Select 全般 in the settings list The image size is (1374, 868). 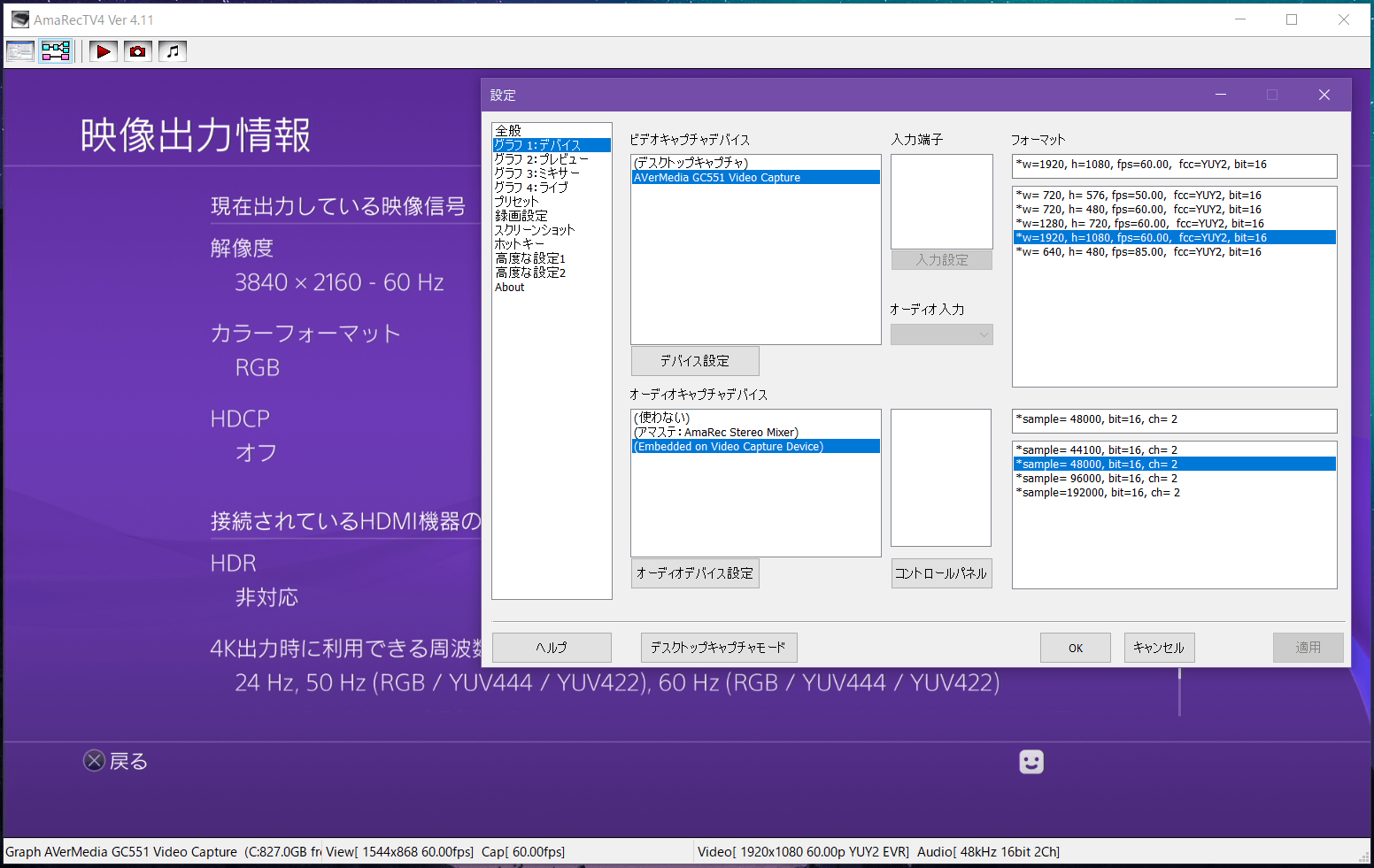pyautogui.click(x=552, y=131)
